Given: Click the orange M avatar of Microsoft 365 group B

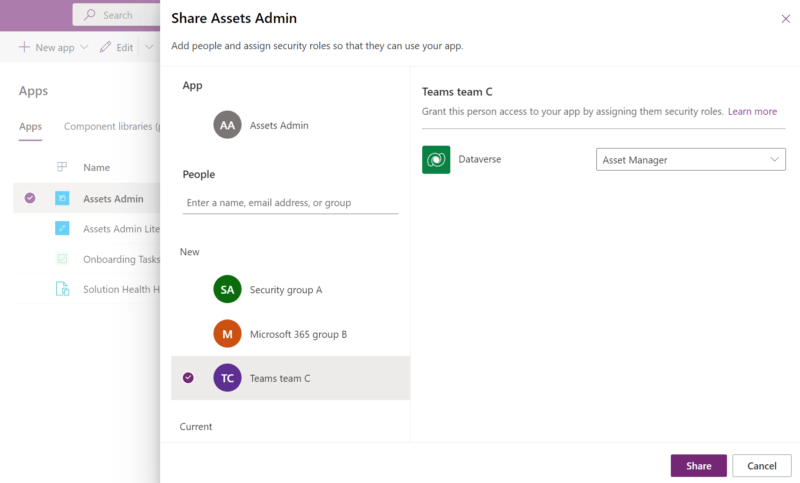Looking at the screenshot, I should point(227,334).
